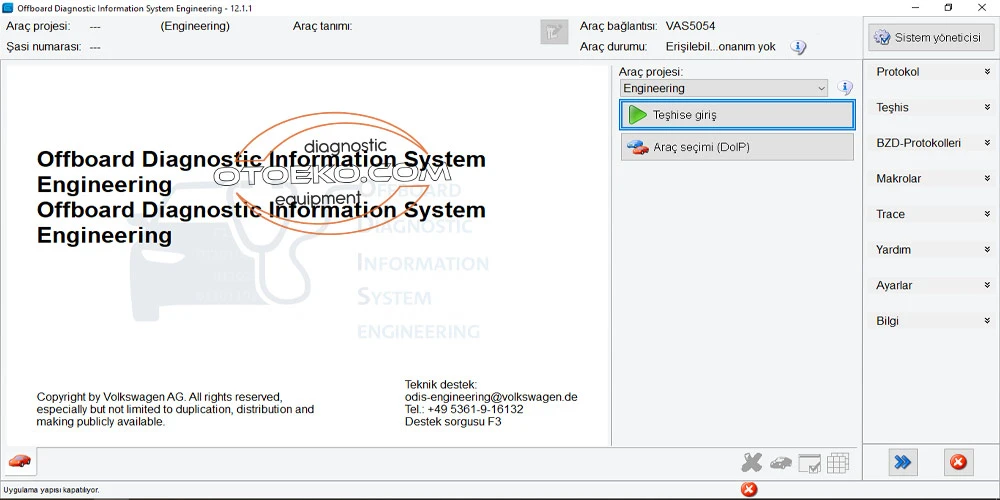
Task: Click the grey car icon in bottom toolbar
Action: click(781, 463)
